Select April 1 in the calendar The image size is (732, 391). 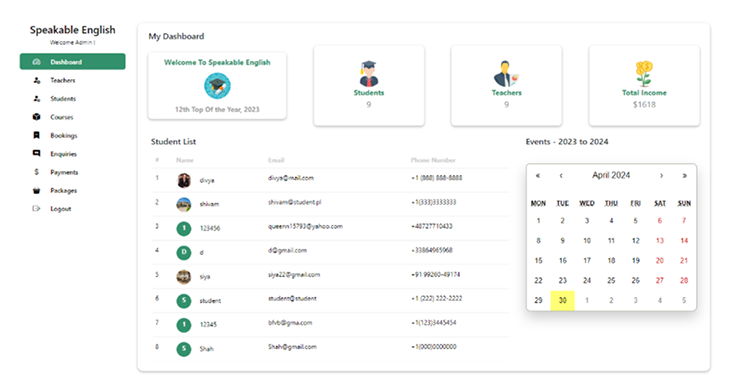(538, 221)
